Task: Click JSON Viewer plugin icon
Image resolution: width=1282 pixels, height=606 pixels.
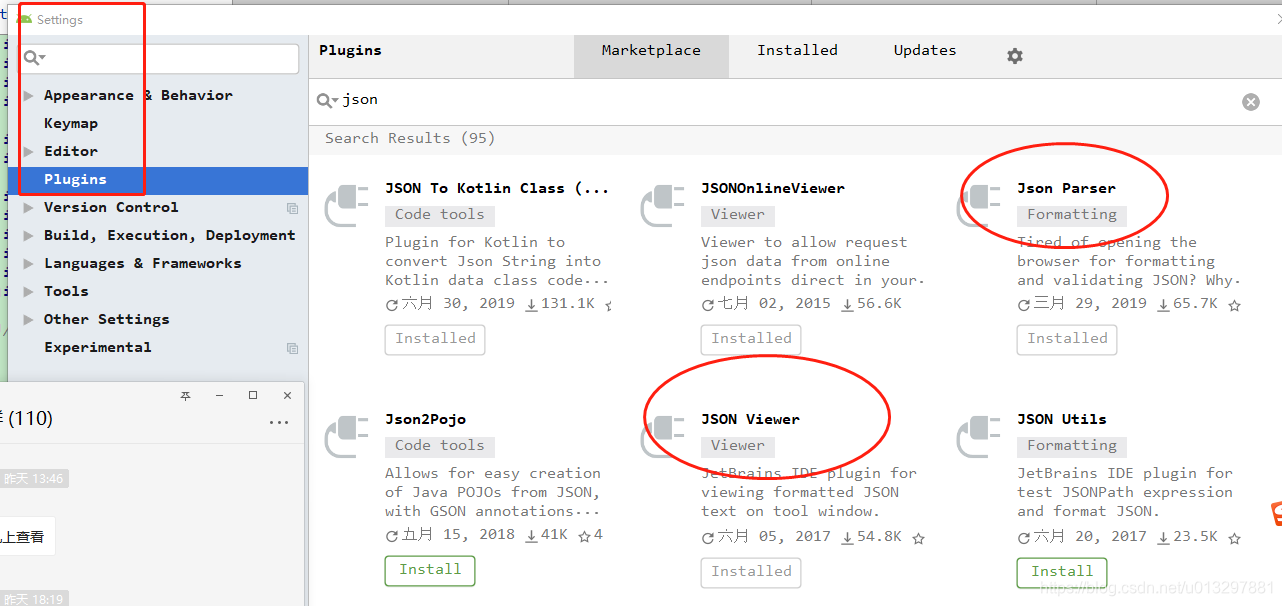Action: 663,437
